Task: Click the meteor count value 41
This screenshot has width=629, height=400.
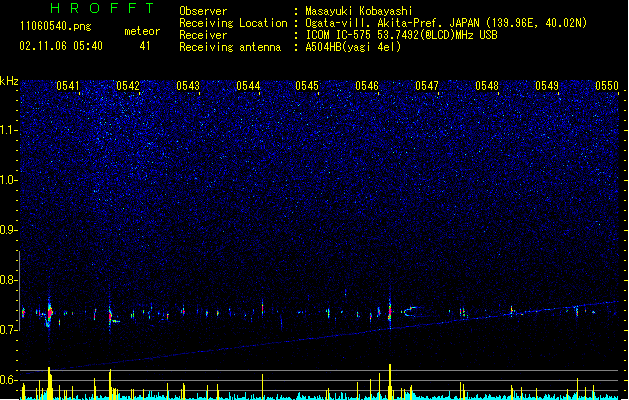Action: 145,46
